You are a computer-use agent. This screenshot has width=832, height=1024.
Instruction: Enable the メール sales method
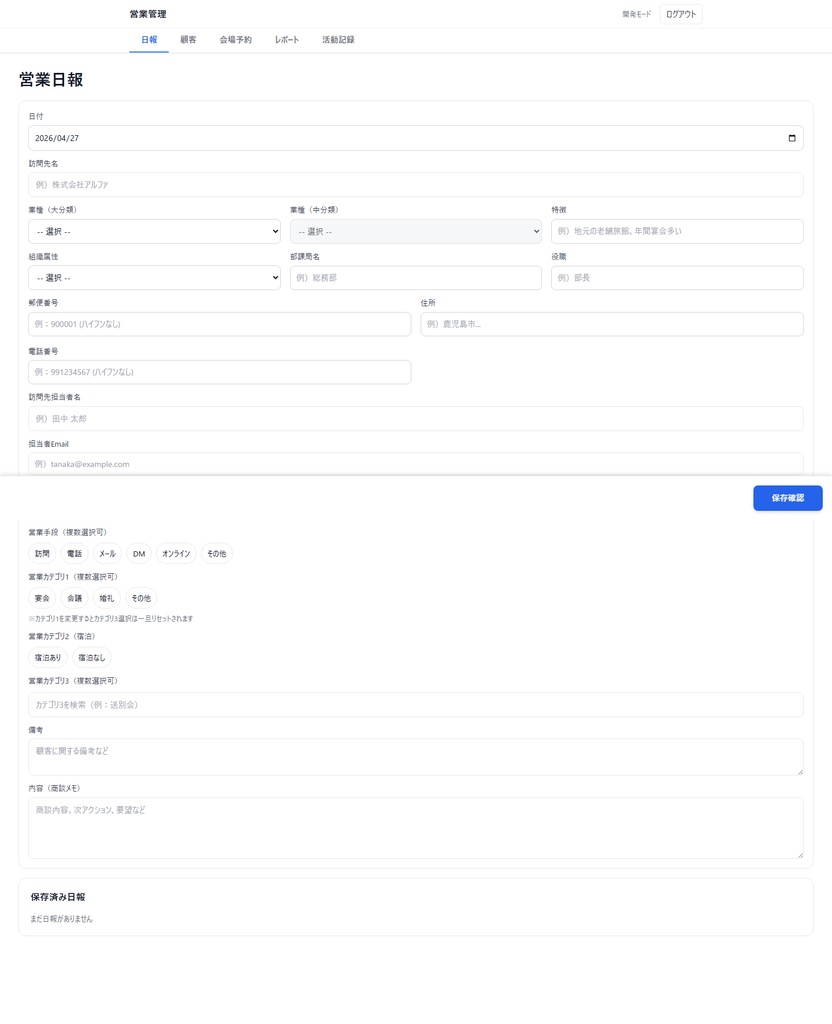(x=107, y=553)
